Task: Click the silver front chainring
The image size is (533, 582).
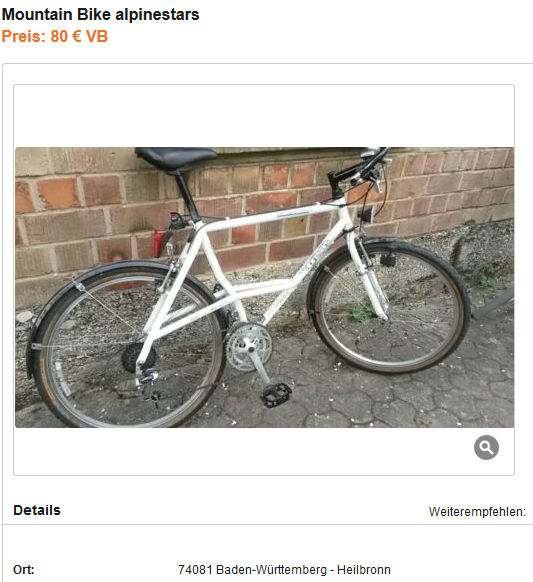Action: [249, 346]
